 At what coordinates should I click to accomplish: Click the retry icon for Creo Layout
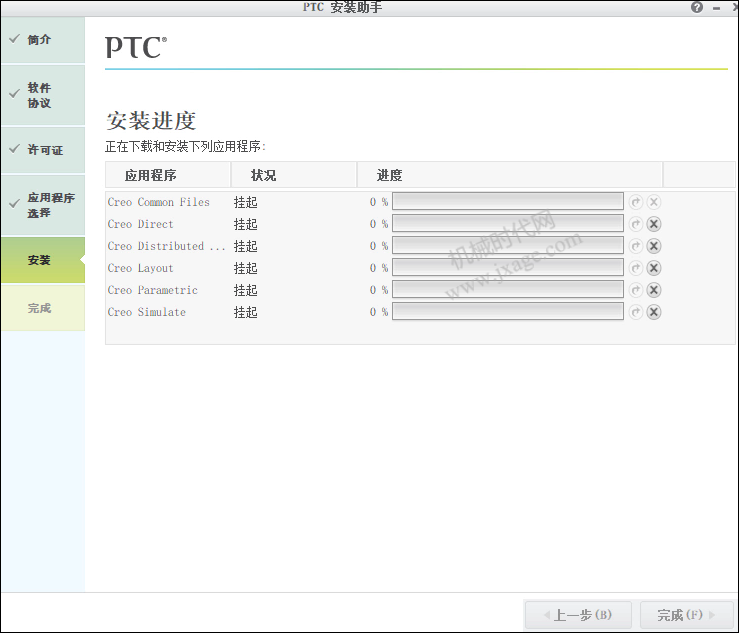pyautogui.click(x=636, y=268)
